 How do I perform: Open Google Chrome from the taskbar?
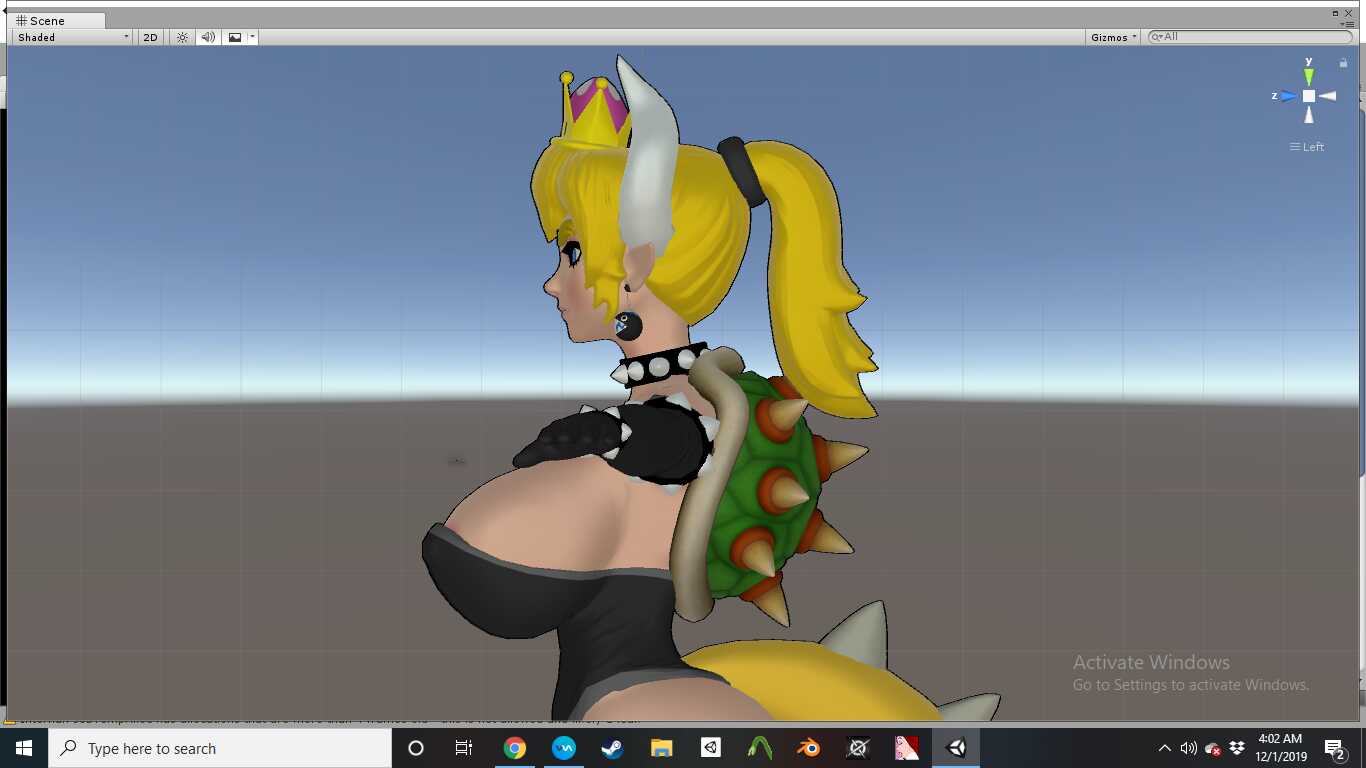(515, 748)
